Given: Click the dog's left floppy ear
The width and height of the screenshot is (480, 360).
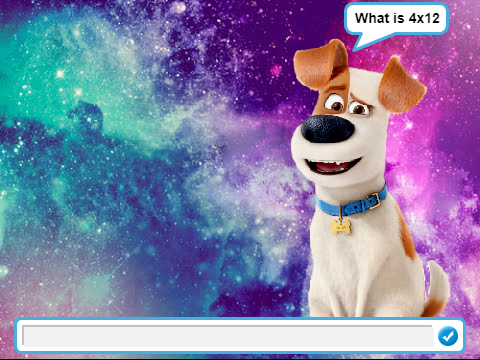Looking at the screenshot, I should pyautogui.click(x=321, y=64).
